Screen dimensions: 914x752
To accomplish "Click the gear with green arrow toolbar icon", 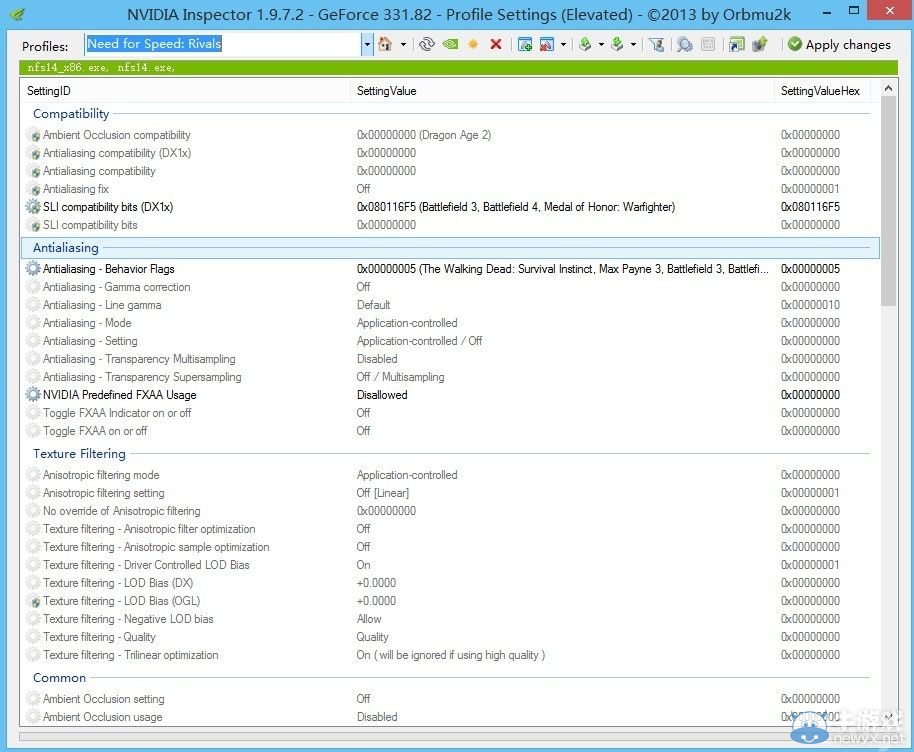I will (760, 44).
